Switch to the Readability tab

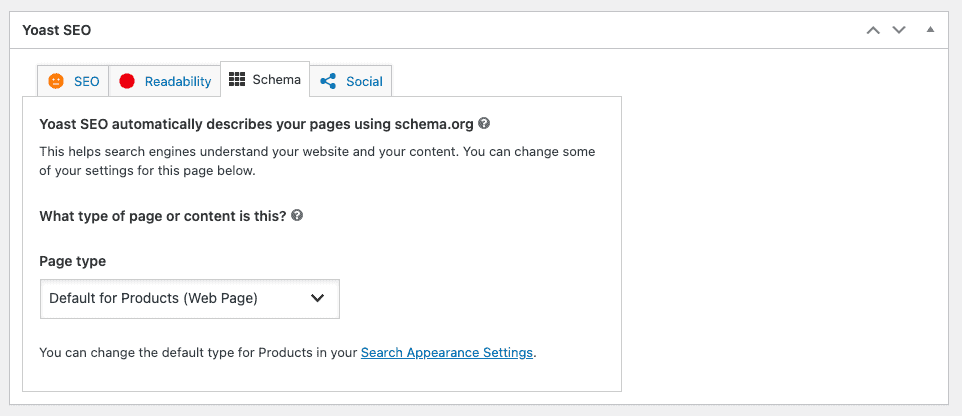click(164, 81)
